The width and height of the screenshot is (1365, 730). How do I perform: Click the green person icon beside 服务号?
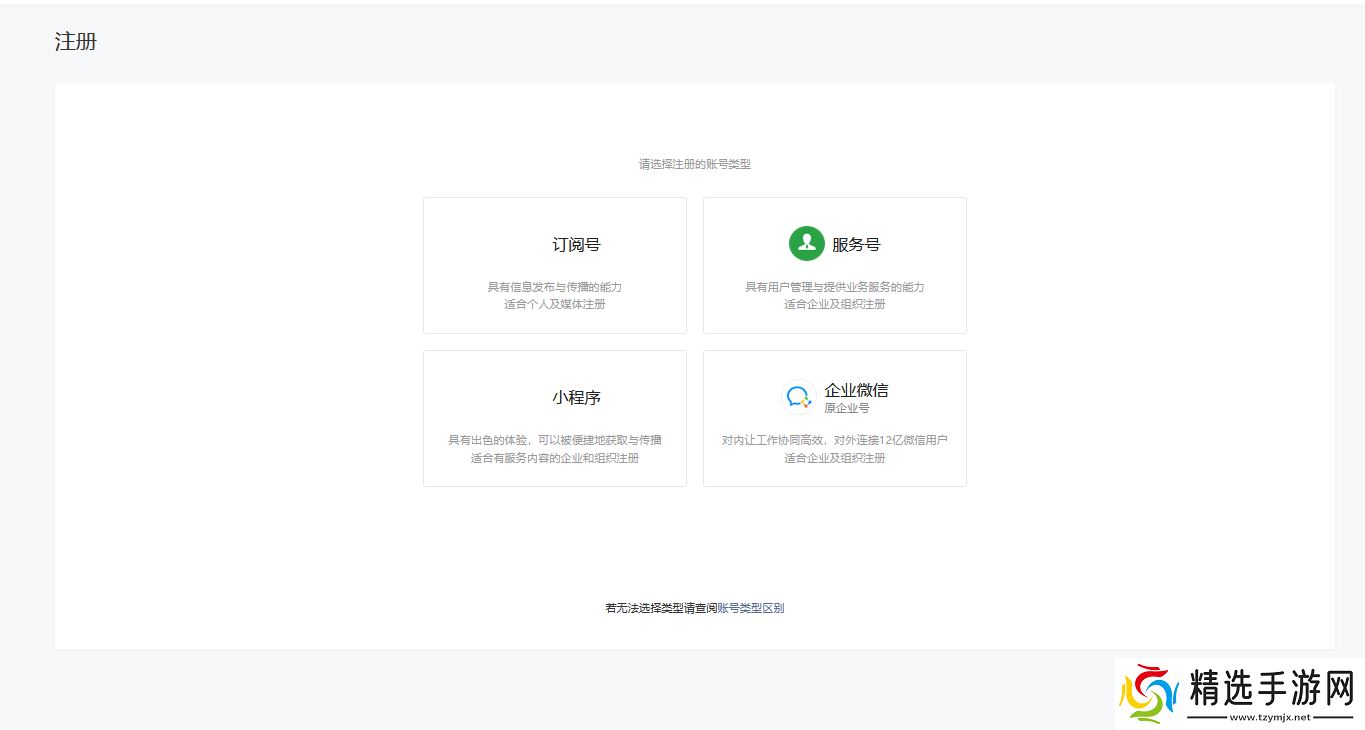pos(806,244)
